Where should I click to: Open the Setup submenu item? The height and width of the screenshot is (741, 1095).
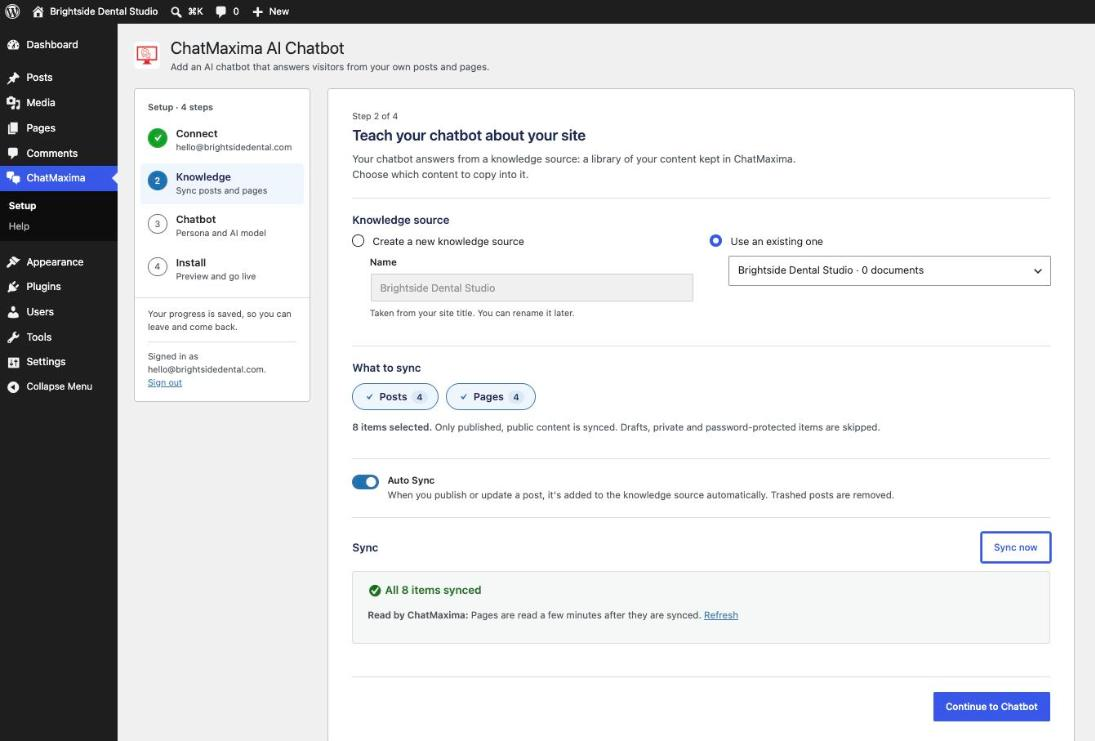pos(22,206)
